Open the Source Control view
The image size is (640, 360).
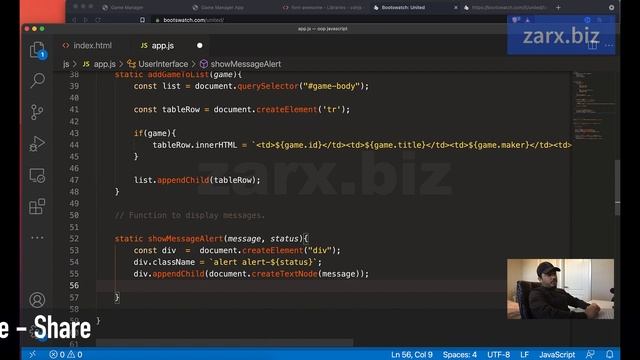coord(37,111)
